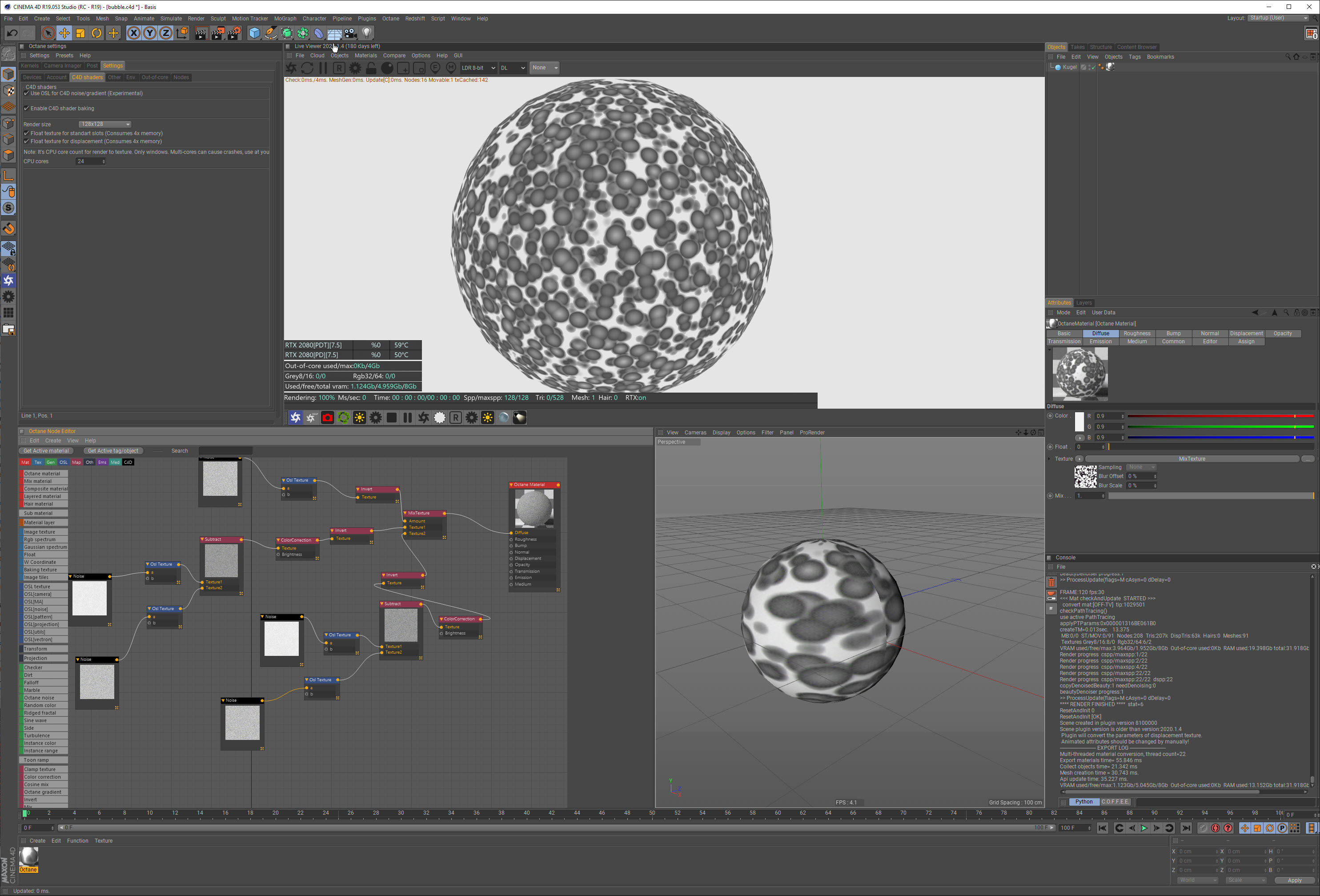
Task: Toggle X axis lock button
Action: (133, 33)
